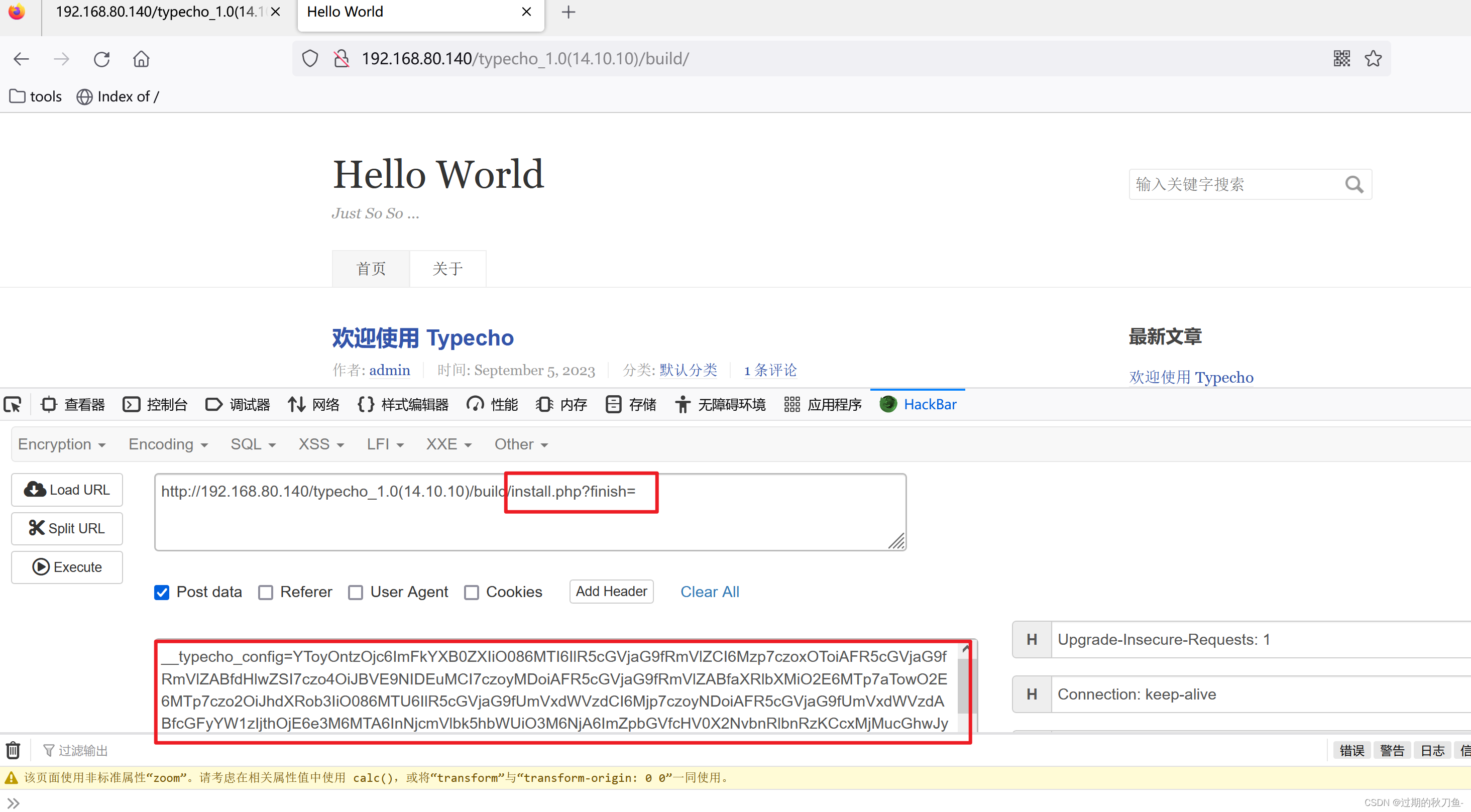The width and height of the screenshot is (1471, 812).
Task: Toggle the Upgrade-Insecure-Requests header H button
Action: (1031, 640)
